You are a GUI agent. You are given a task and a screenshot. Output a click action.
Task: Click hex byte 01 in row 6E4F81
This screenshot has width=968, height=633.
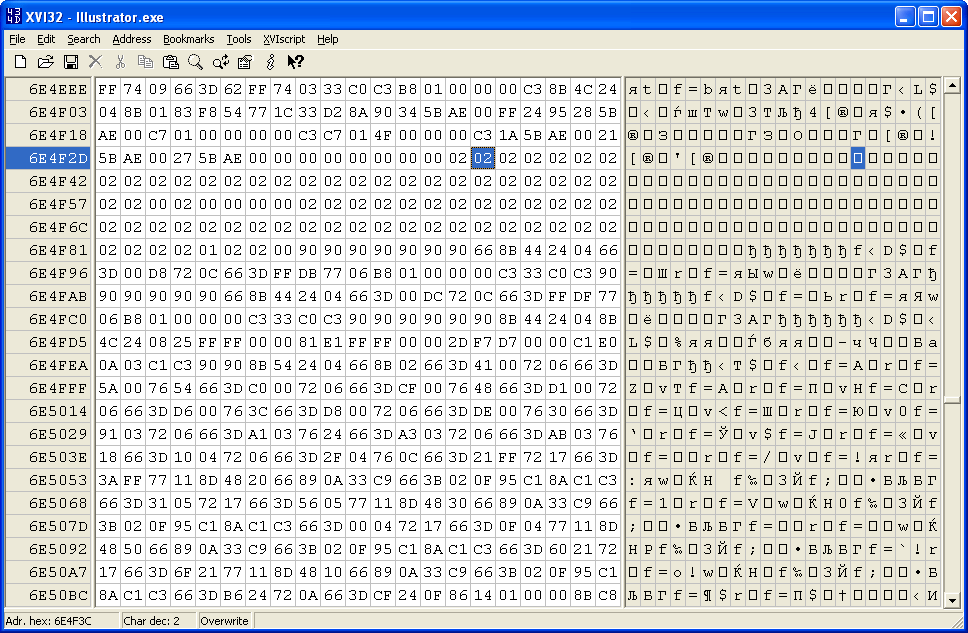pyautogui.click(x=208, y=250)
